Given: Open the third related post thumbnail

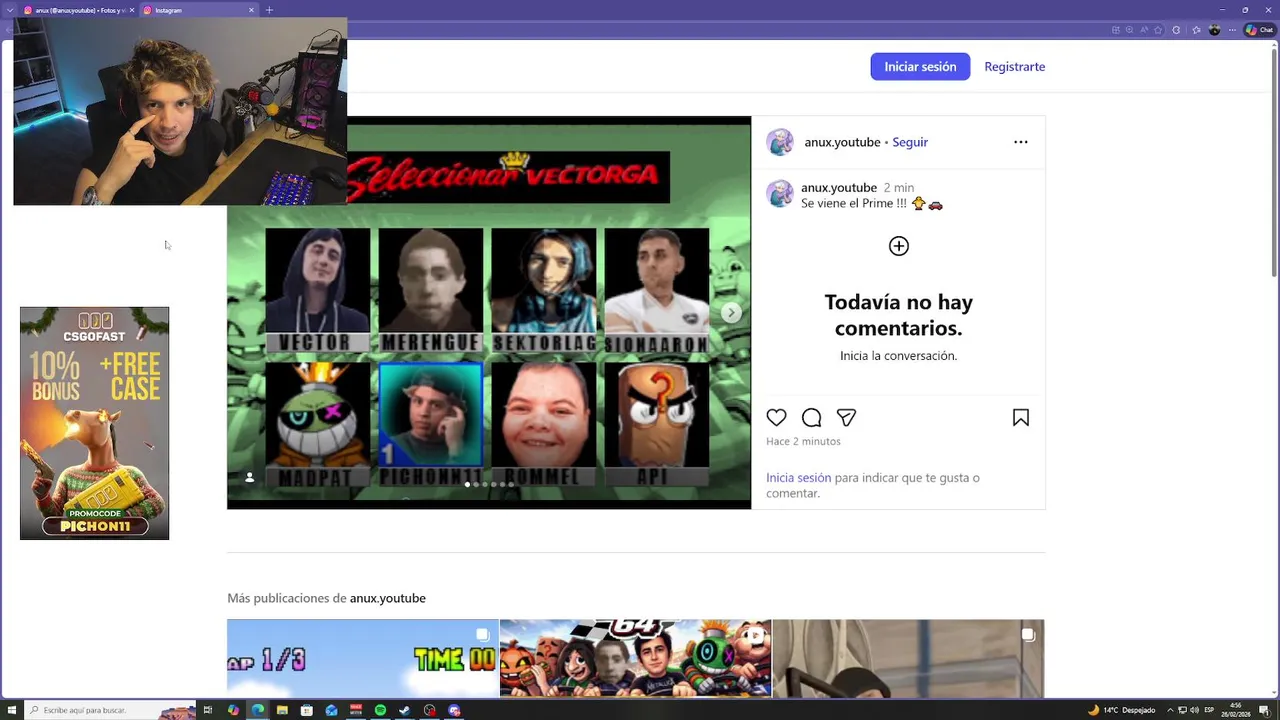Looking at the screenshot, I should point(908,658).
